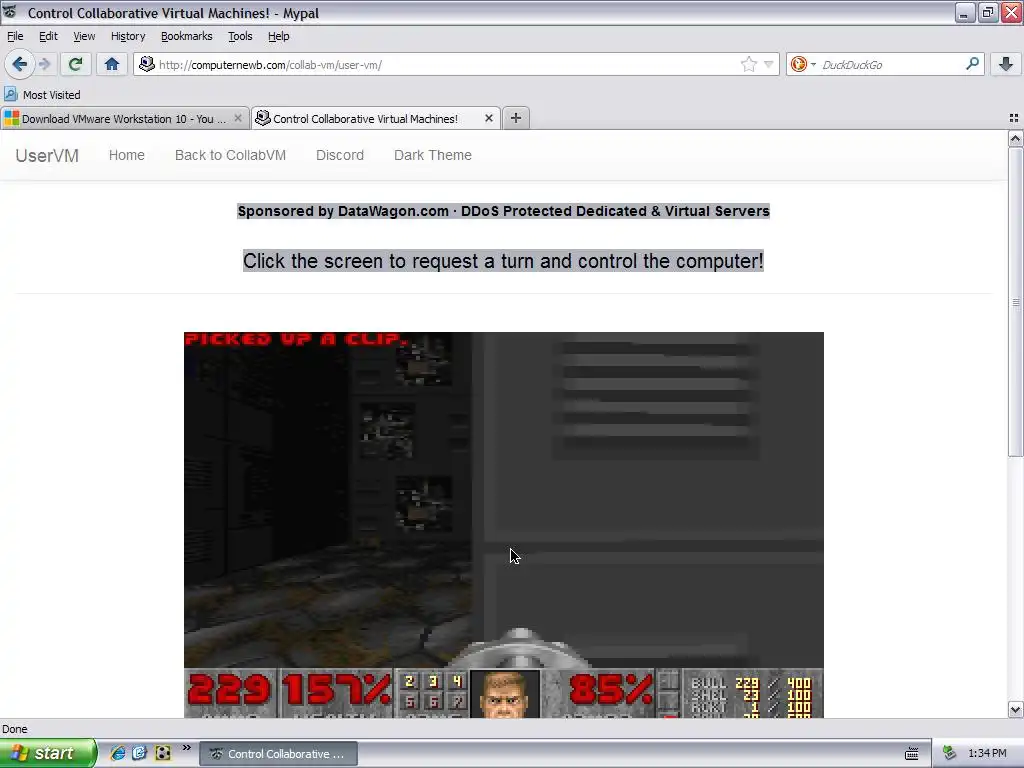Launch Internet Explorer from quick launch
Viewport: 1024px width, 768px height.
(118, 753)
